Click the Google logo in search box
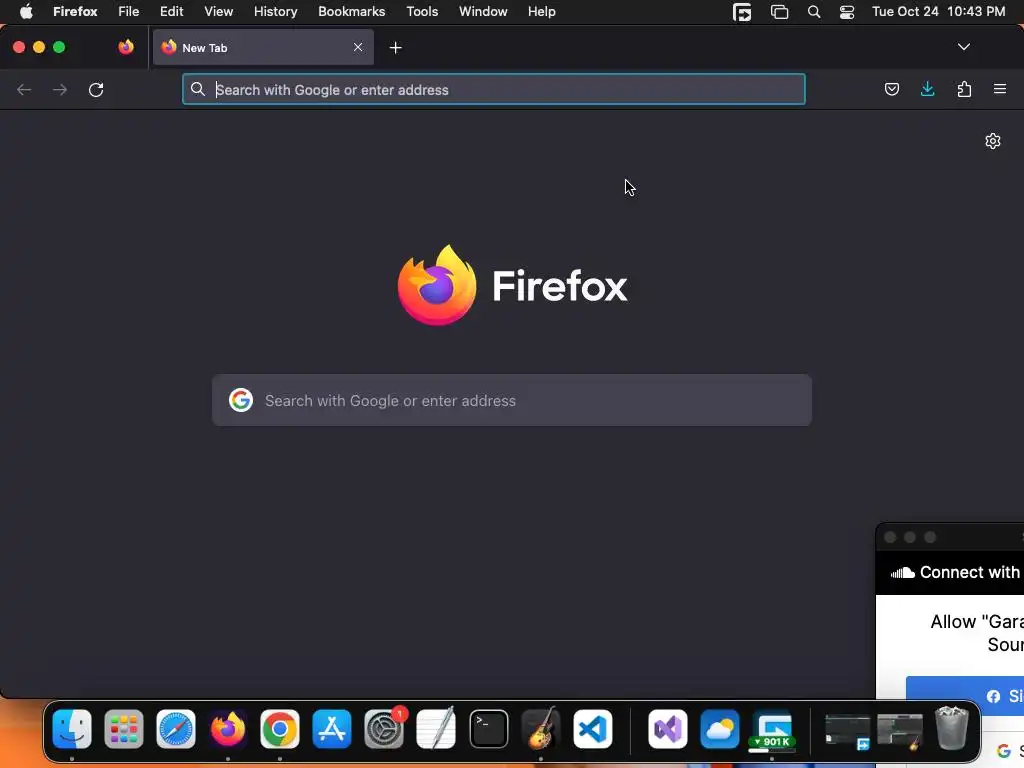 pyautogui.click(x=241, y=400)
